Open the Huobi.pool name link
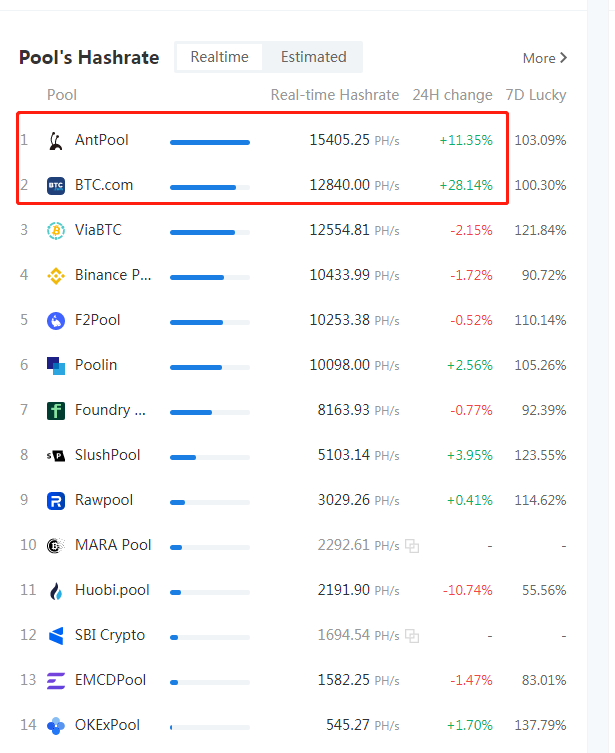This screenshot has height=753, width=615. pyautogui.click(x=112, y=590)
